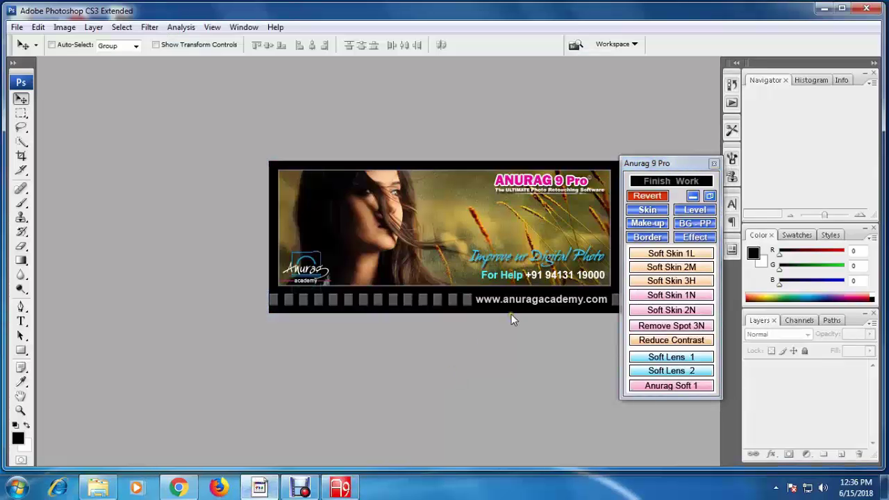Viewport: 889px width, 500px height.
Task: Expand the toolbox to two columns
Action: point(13,63)
